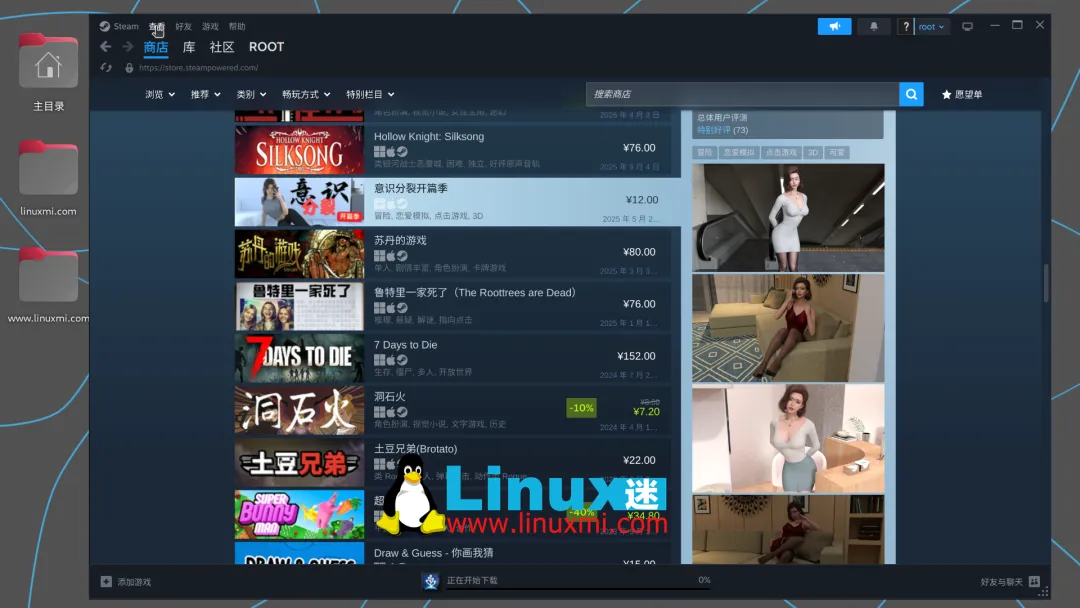The height and width of the screenshot is (608, 1080).
Task: Click the blue search magnifier button
Action: pos(911,94)
